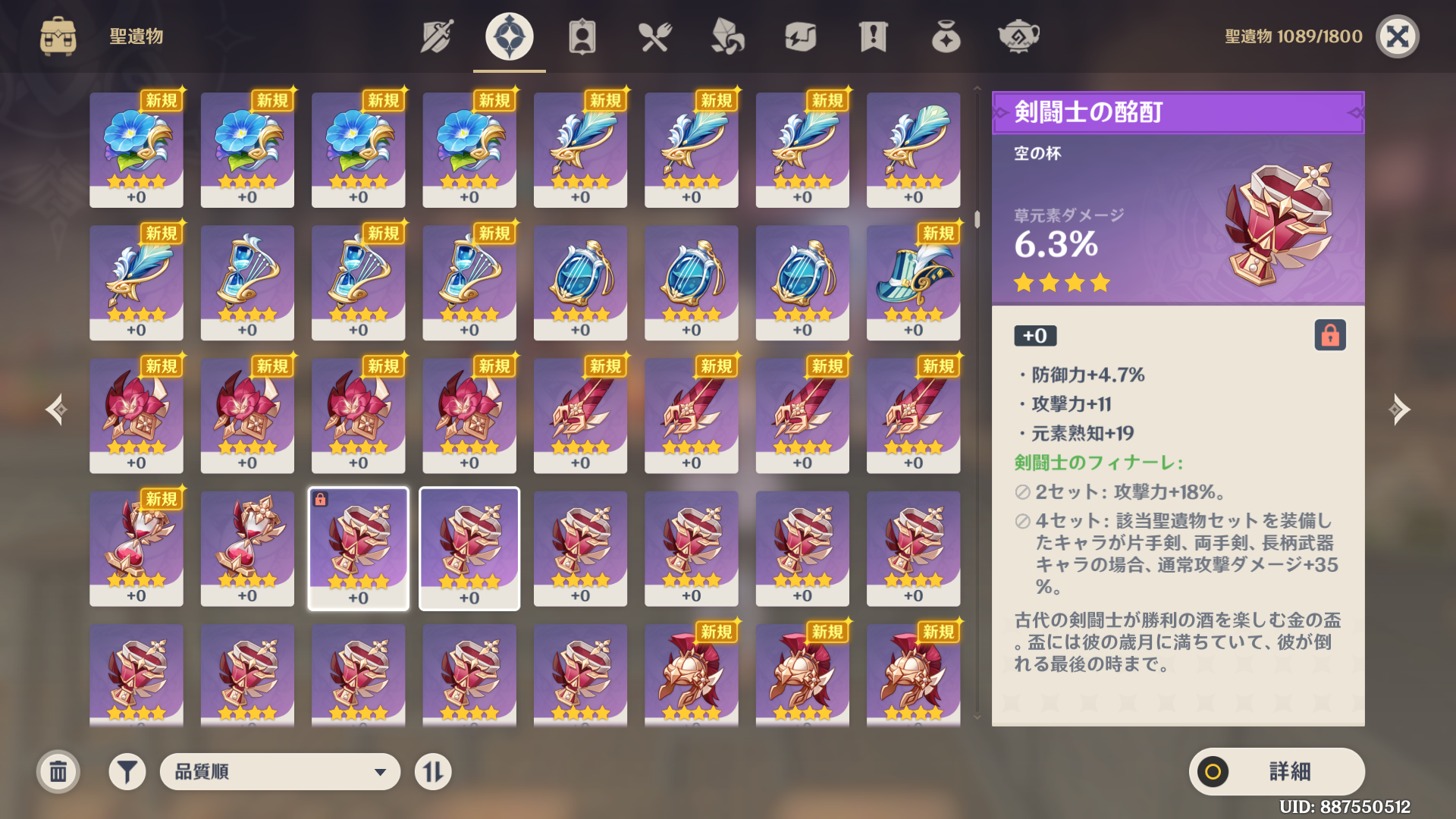Open the artifact filter funnel
The width and height of the screenshot is (1456, 819).
tap(127, 772)
